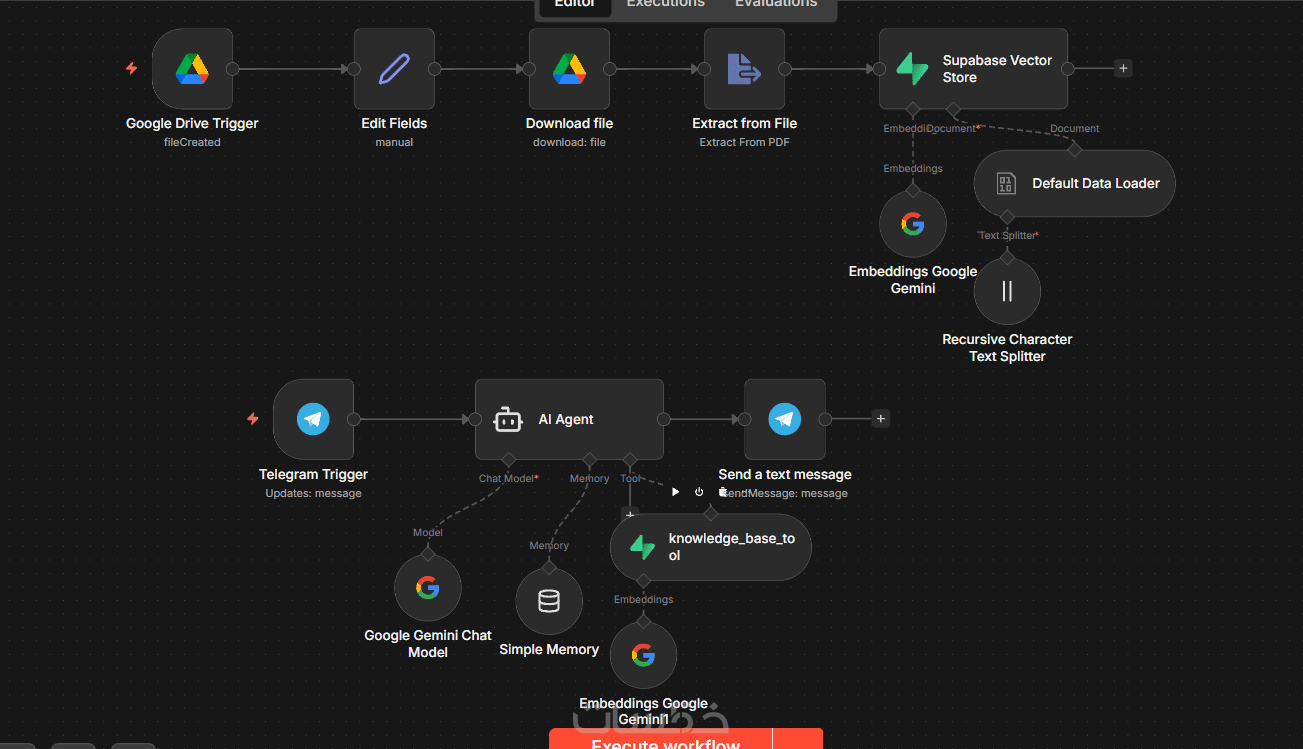The image size is (1303, 749).
Task: Click the Memory connector diamond on AI Agent
Action: pos(589,460)
